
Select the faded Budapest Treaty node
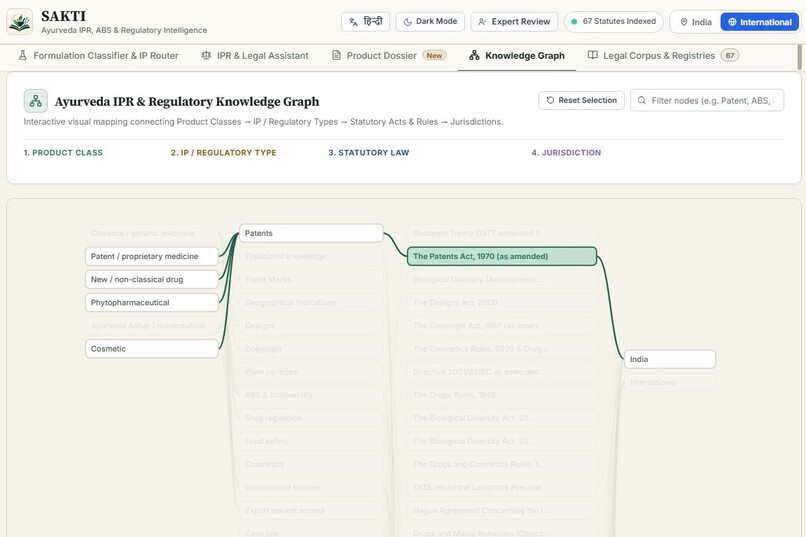coord(502,233)
